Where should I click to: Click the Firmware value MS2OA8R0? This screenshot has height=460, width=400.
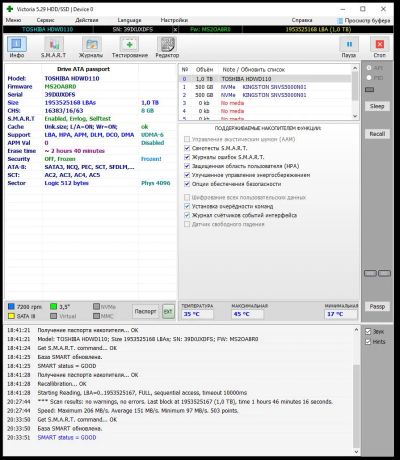point(60,87)
